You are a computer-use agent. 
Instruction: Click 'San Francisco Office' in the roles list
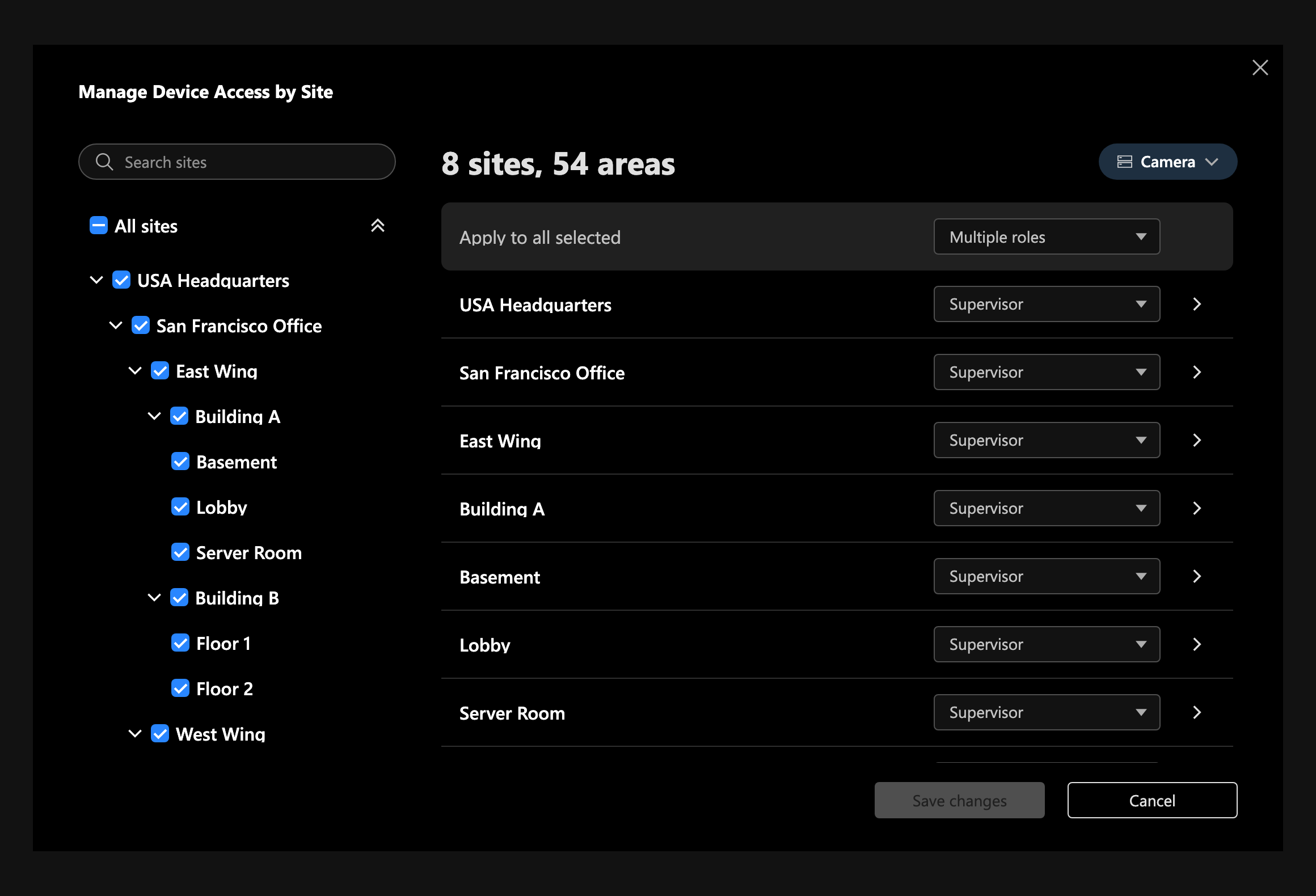click(x=542, y=373)
